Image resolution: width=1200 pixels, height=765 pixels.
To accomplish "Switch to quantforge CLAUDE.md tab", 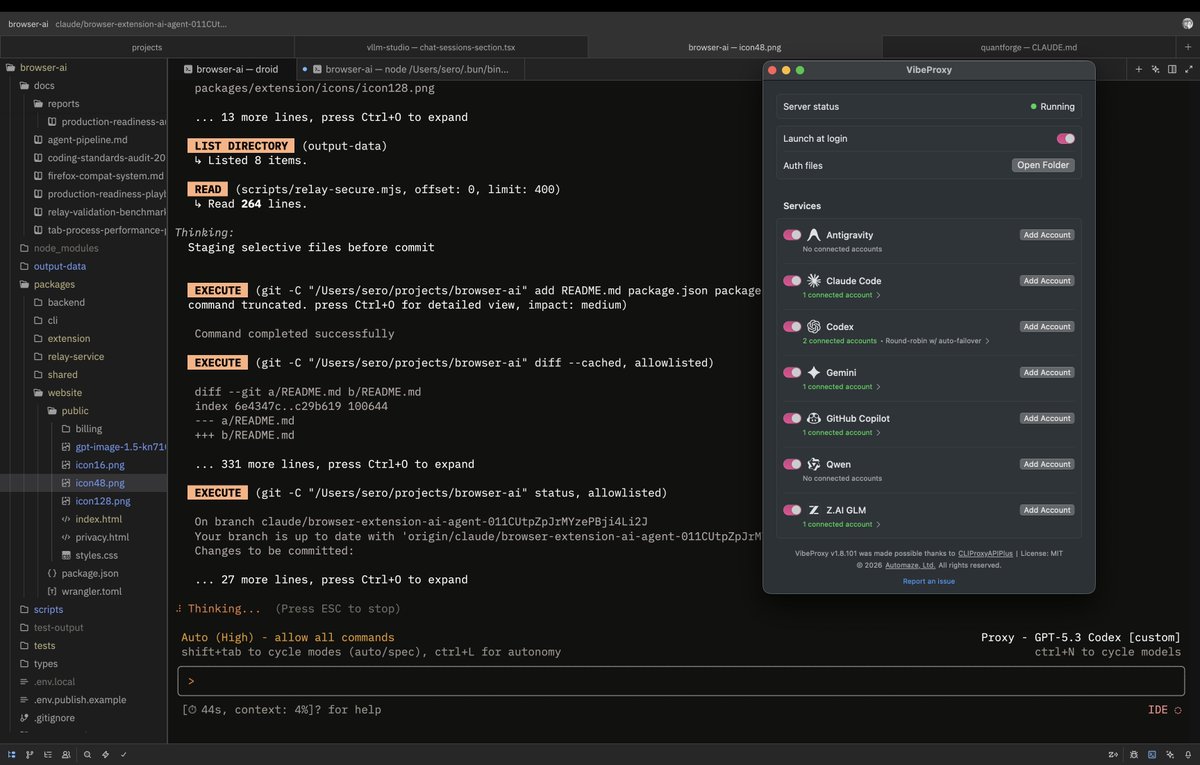I will point(1029,47).
